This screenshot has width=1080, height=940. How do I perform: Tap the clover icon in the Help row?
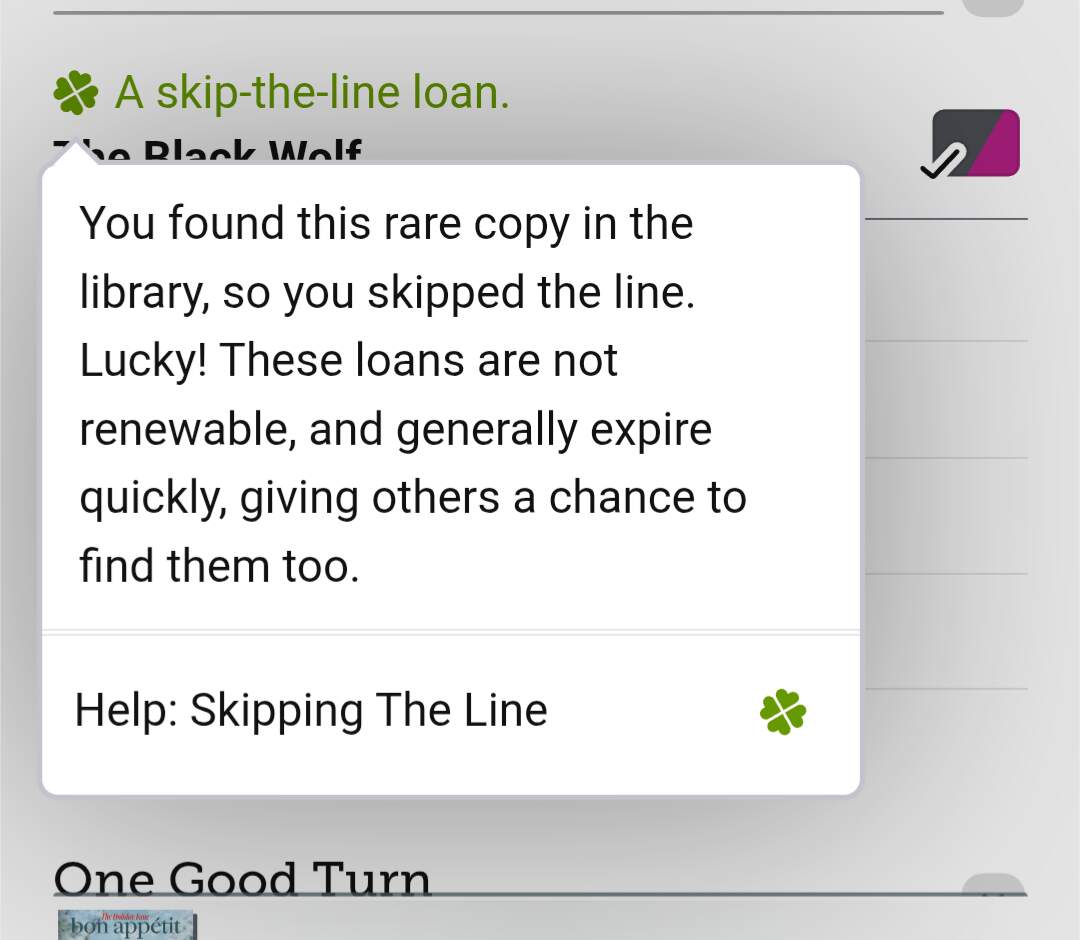pyautogui.click(x=783, y=712)
